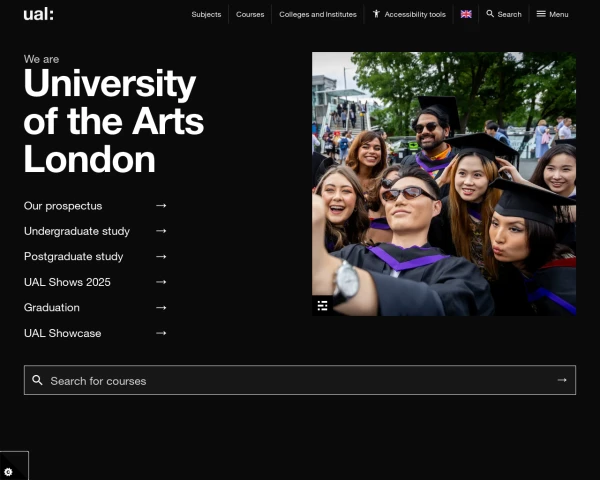Click arrow next to UAL Shows 2025

[161, 282]
